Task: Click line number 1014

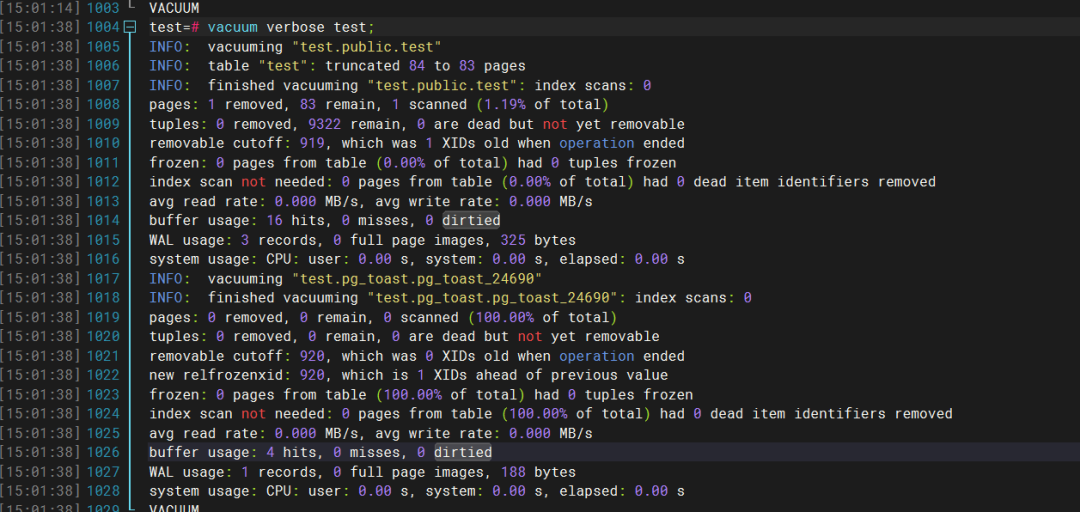Action: pyautogui.click(x=103, y=221)
